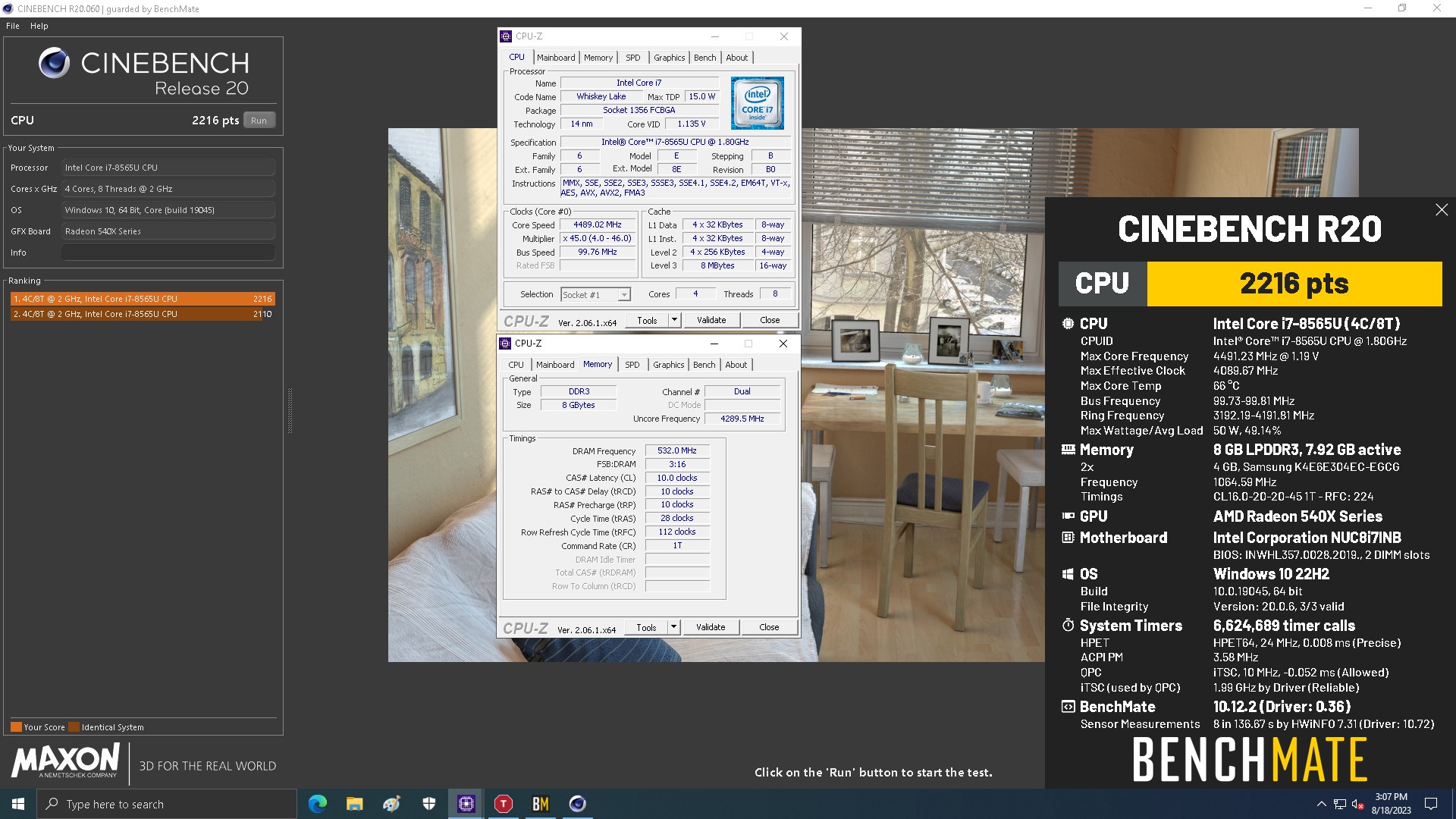1456x819 pixels.
Task: Open the Windows Start menu
Action: point(18,804)
